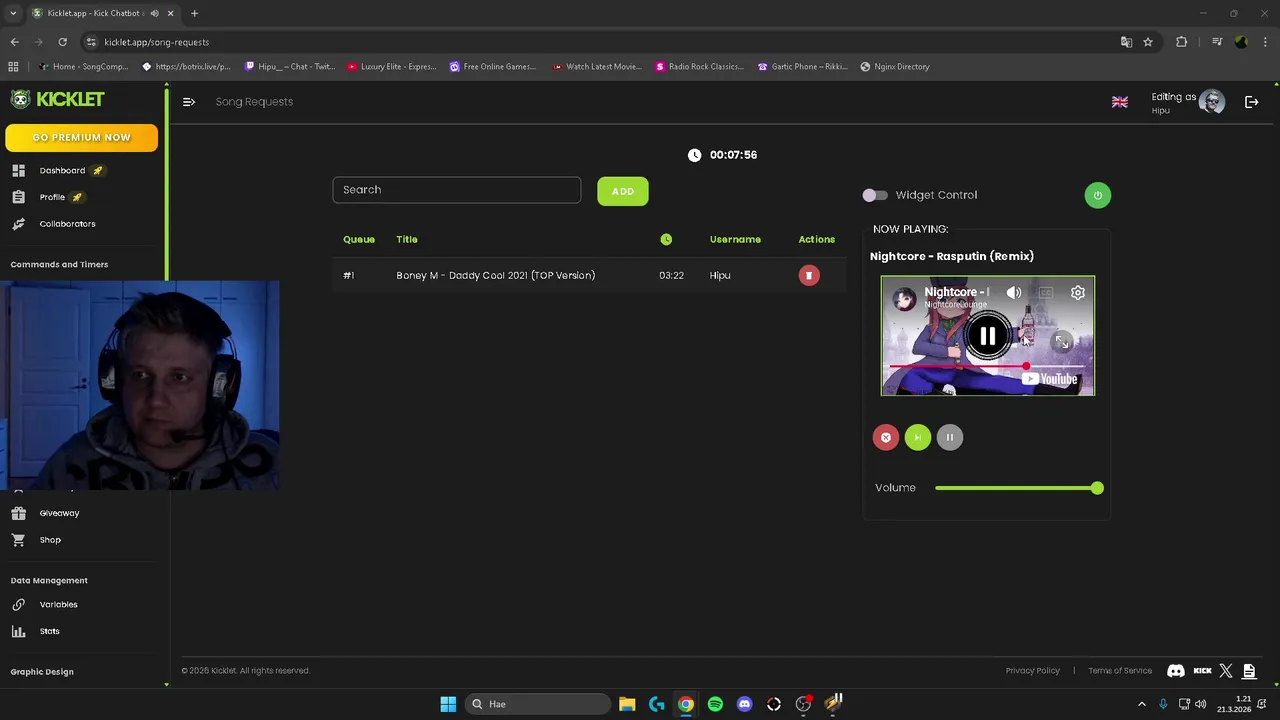
Task: Click the address bar URL
Action: pos(157,42)
